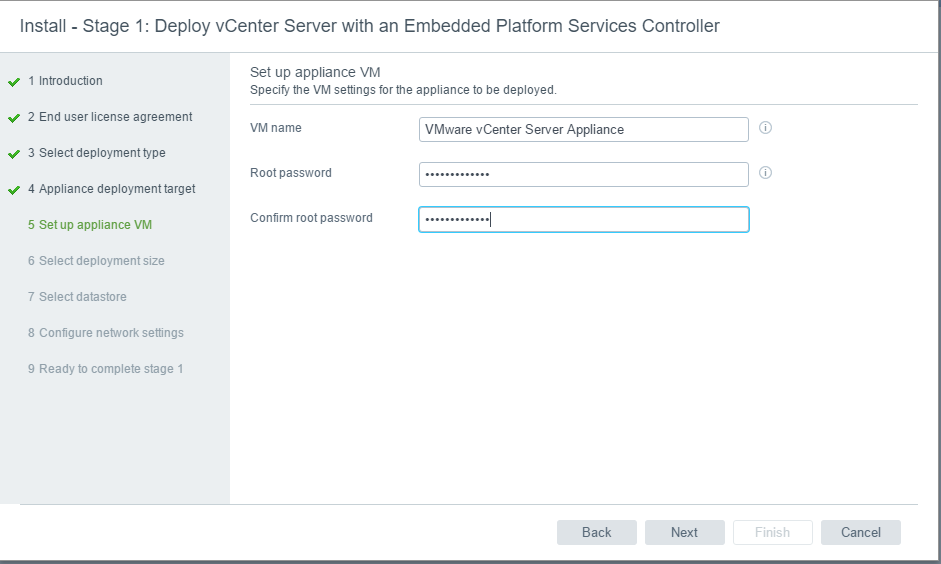Click the Root password info icon
Screen dimensions: 941x564
click(x=765, y=173)
